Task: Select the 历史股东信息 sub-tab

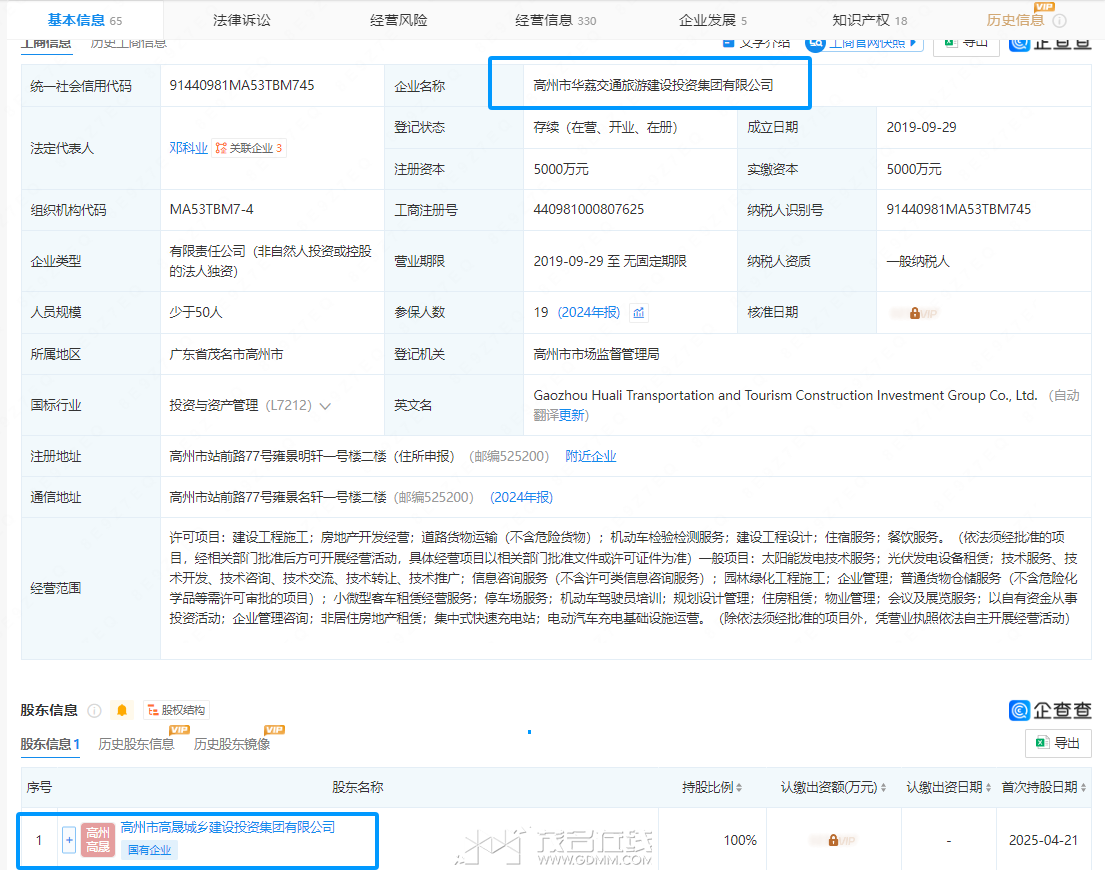Action: click(x=136, y=744)
